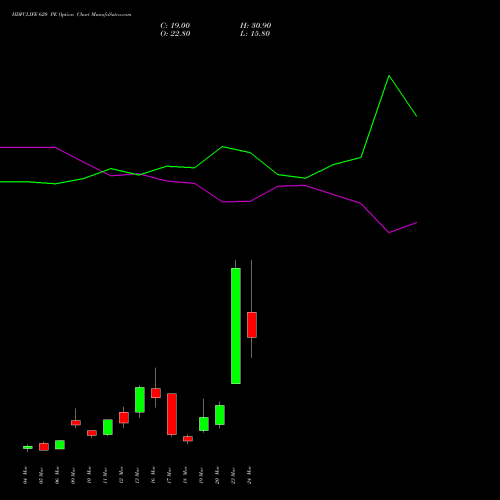500x500 pixels.
Task: Click the 06 Mar date label
Action: (58, 475)
